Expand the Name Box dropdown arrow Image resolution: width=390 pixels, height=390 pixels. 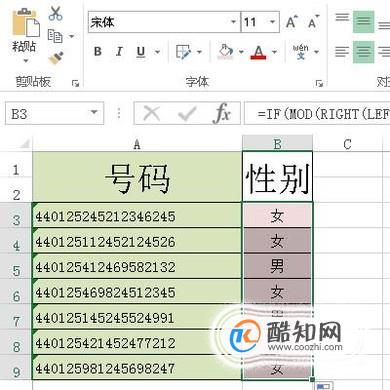click(x=94, y=113)
